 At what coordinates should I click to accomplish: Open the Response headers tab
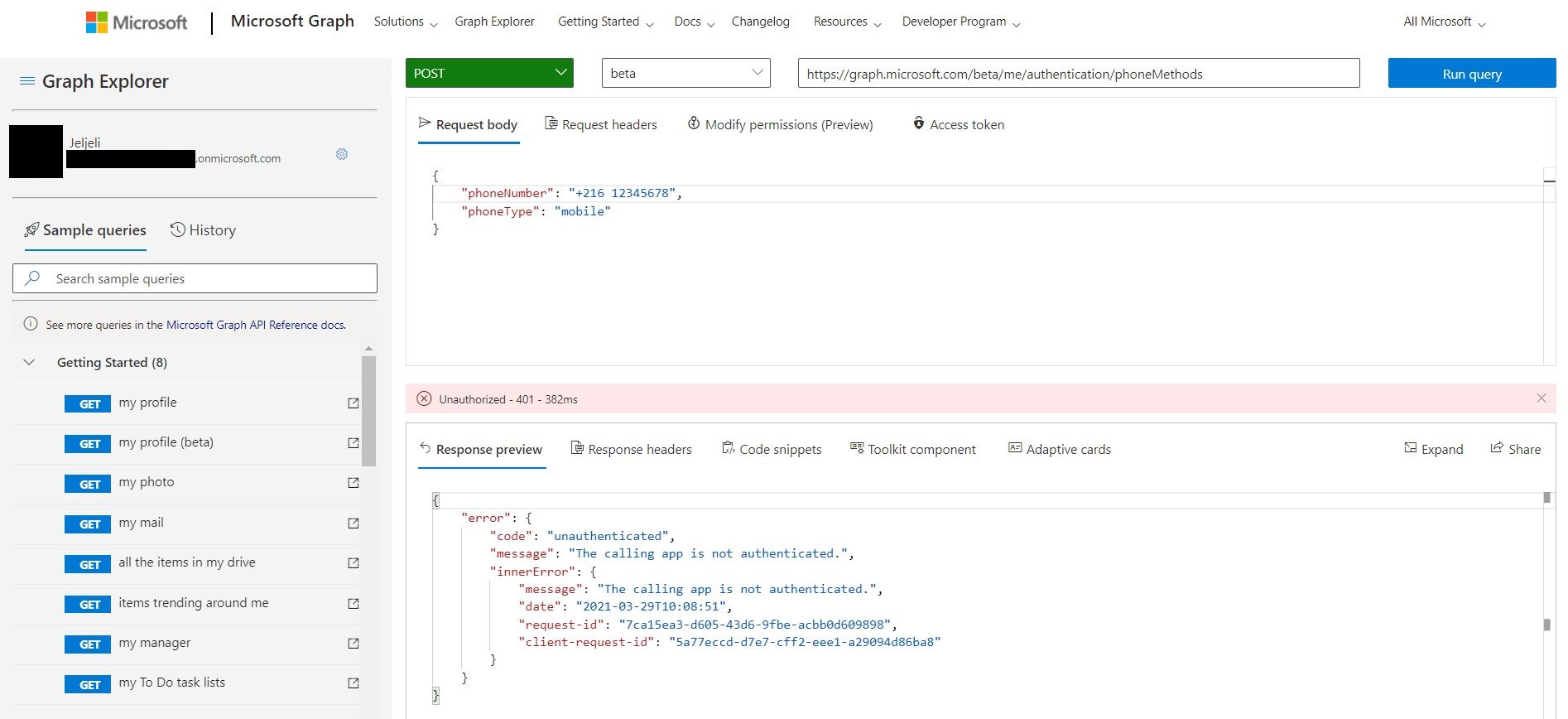pos(632,449)
